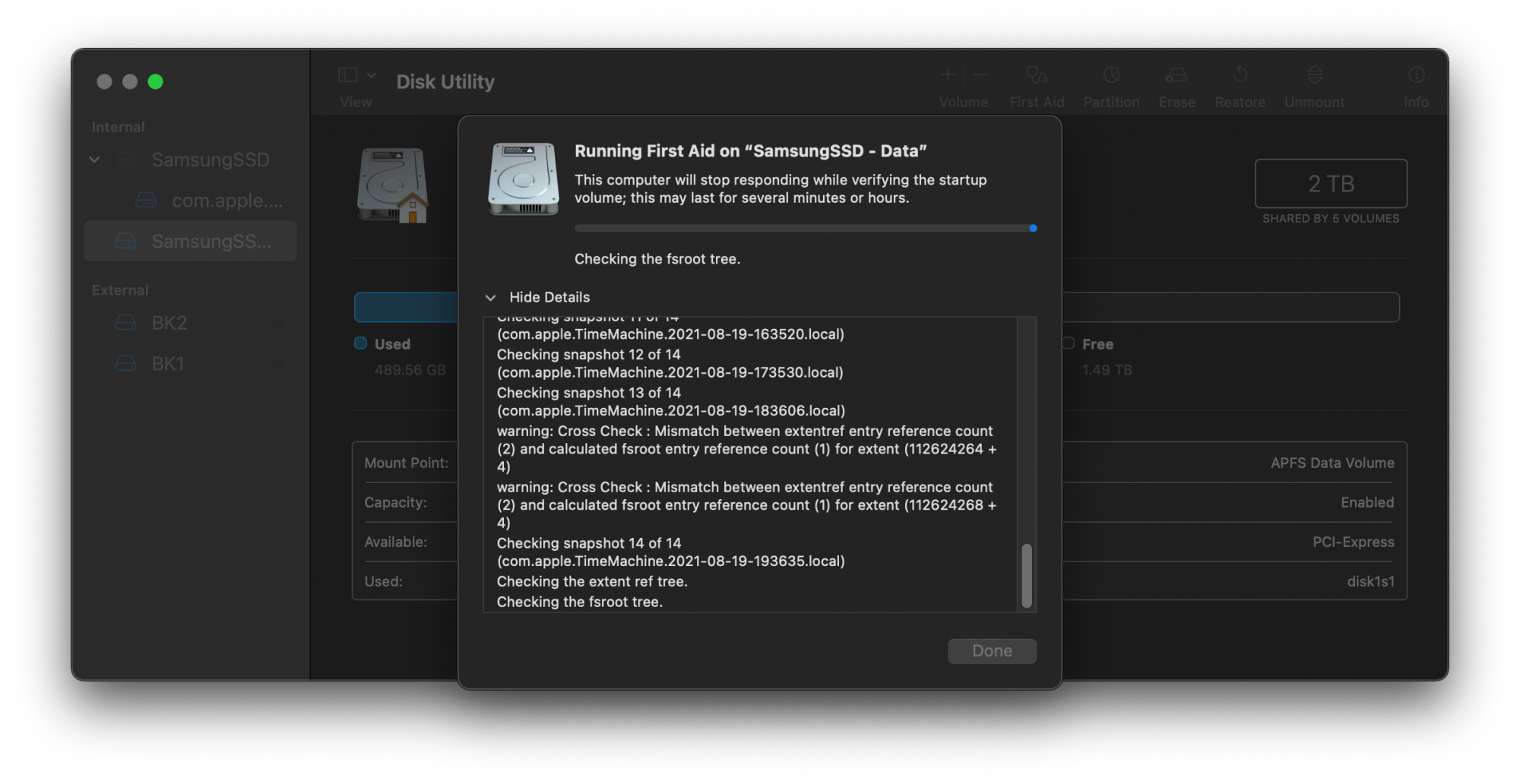The height and width of the screenshot is (784, 1520).
Task: Click the 'Capacity:' label in info table
Action: click(x=395, y=502)
